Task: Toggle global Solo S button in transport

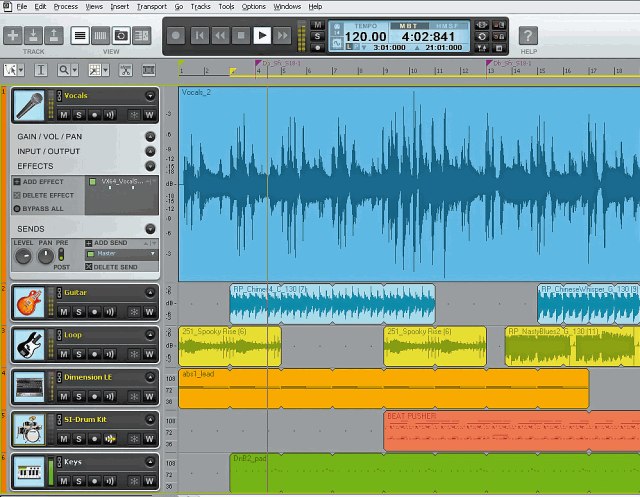Action: pos(318,36)
